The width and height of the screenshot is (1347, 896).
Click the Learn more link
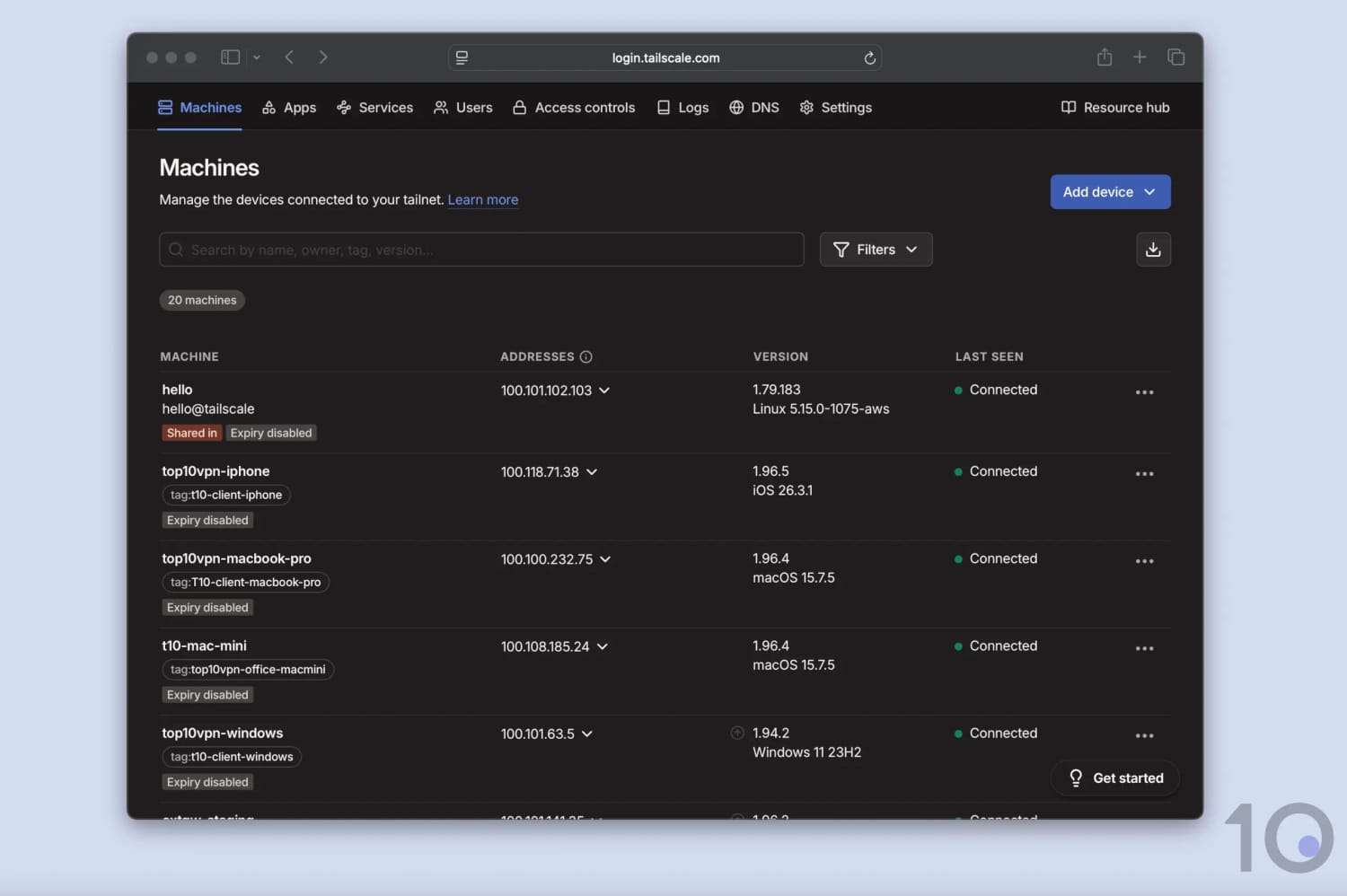pyautogui.click(x=482, y=199)
